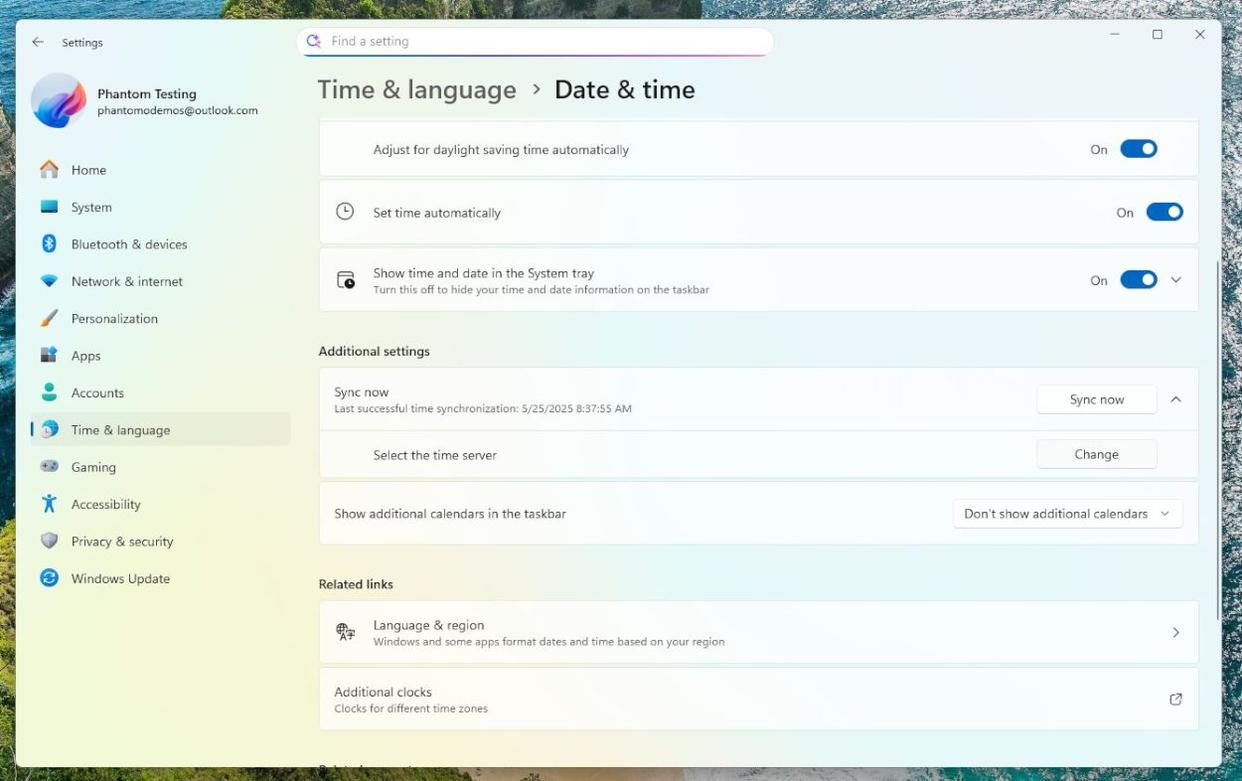1242x781 pixels.
Task: Click the back arrow in Settings
Action: (38, 42)
